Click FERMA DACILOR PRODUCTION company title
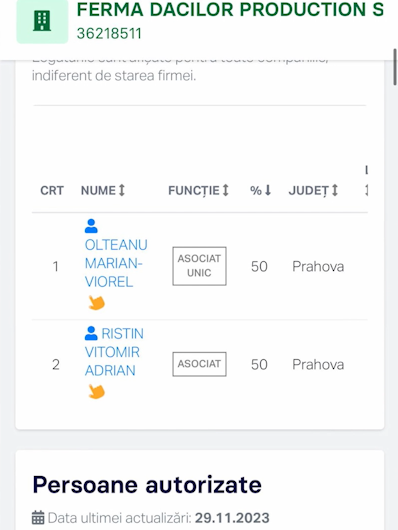This screenshot has width=398, height=530. [230, 9]
